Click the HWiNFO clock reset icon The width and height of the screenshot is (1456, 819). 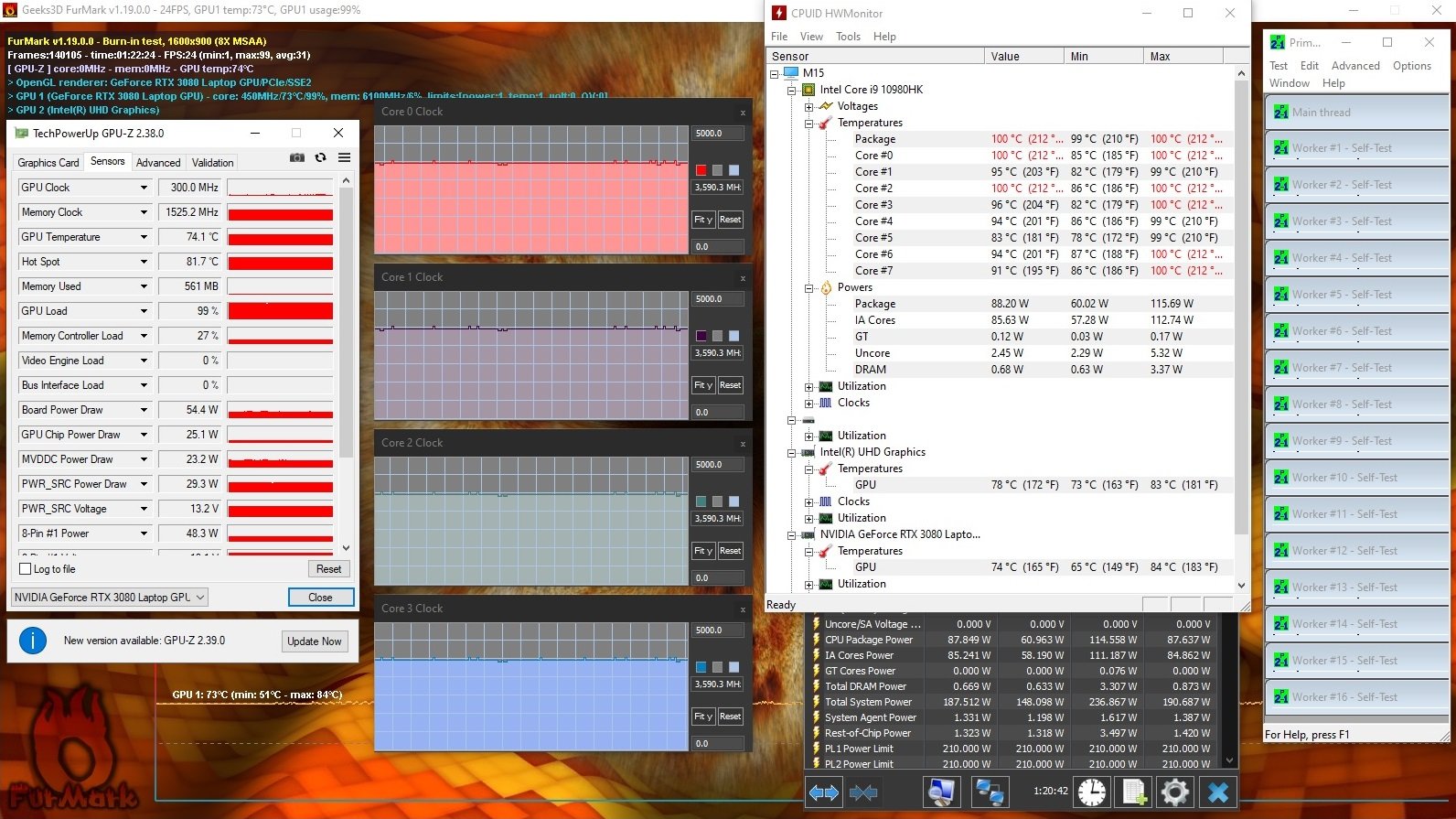pyautogui.click(x=1091, y=792)
